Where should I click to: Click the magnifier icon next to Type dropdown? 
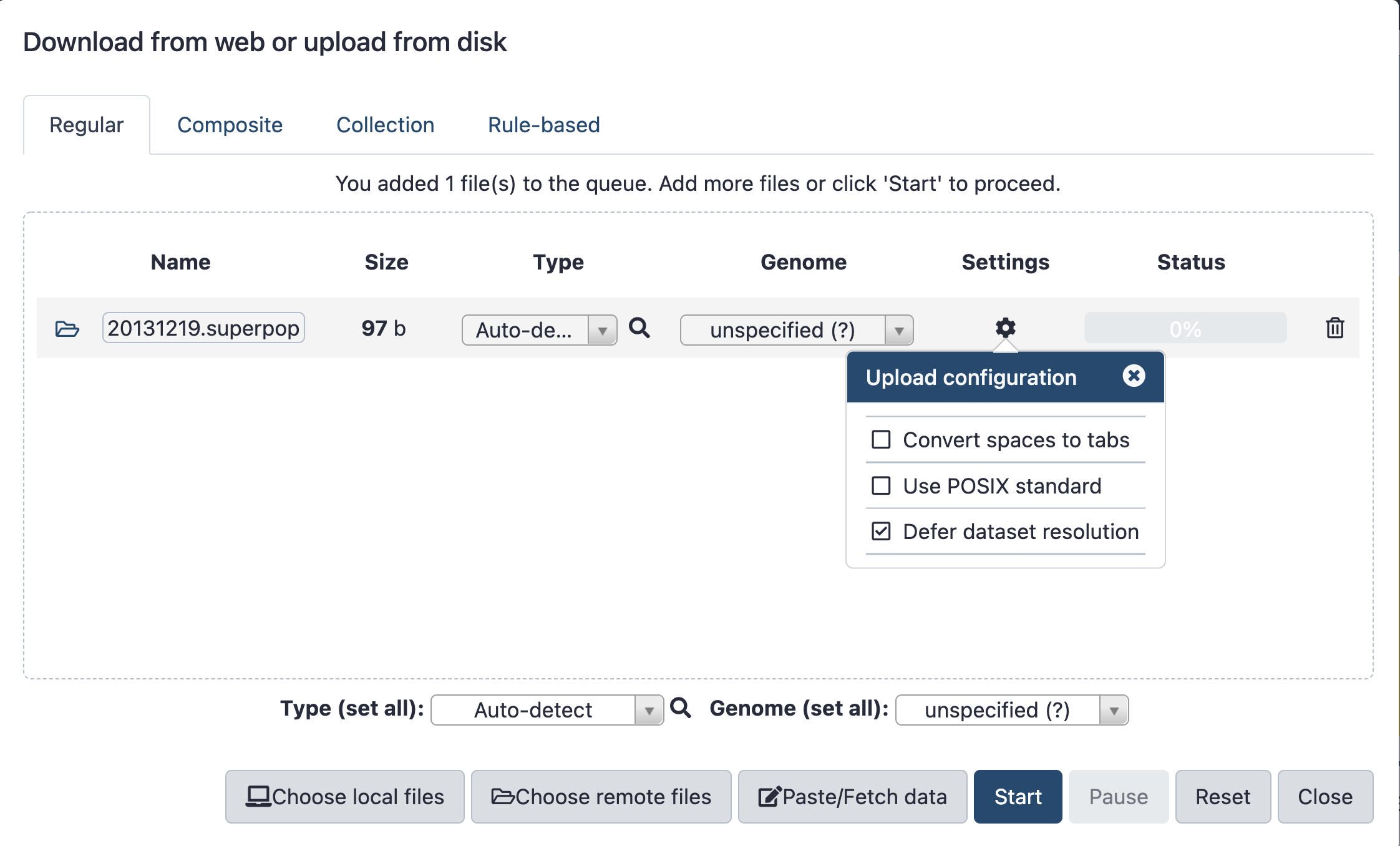(640, 329)
